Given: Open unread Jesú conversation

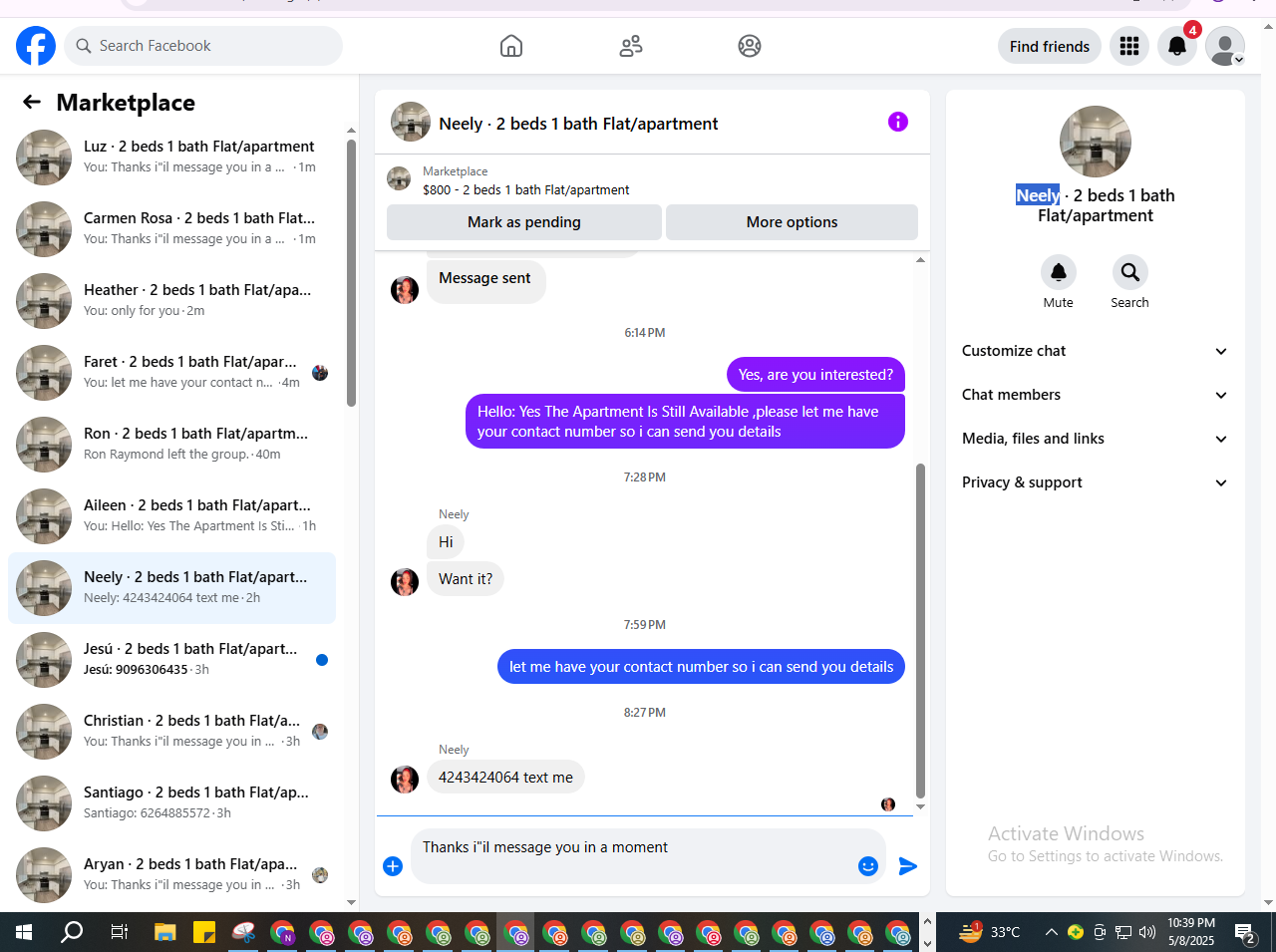Looking at the screenshot, I should pos(171,660).
